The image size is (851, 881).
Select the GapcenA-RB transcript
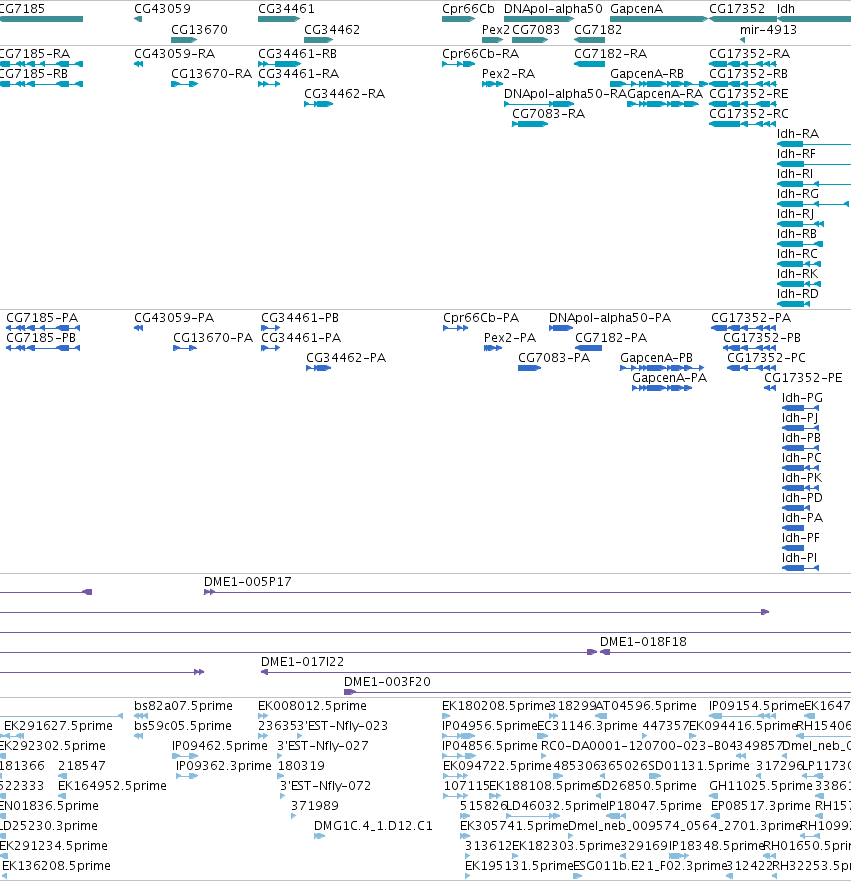(658, 84)
